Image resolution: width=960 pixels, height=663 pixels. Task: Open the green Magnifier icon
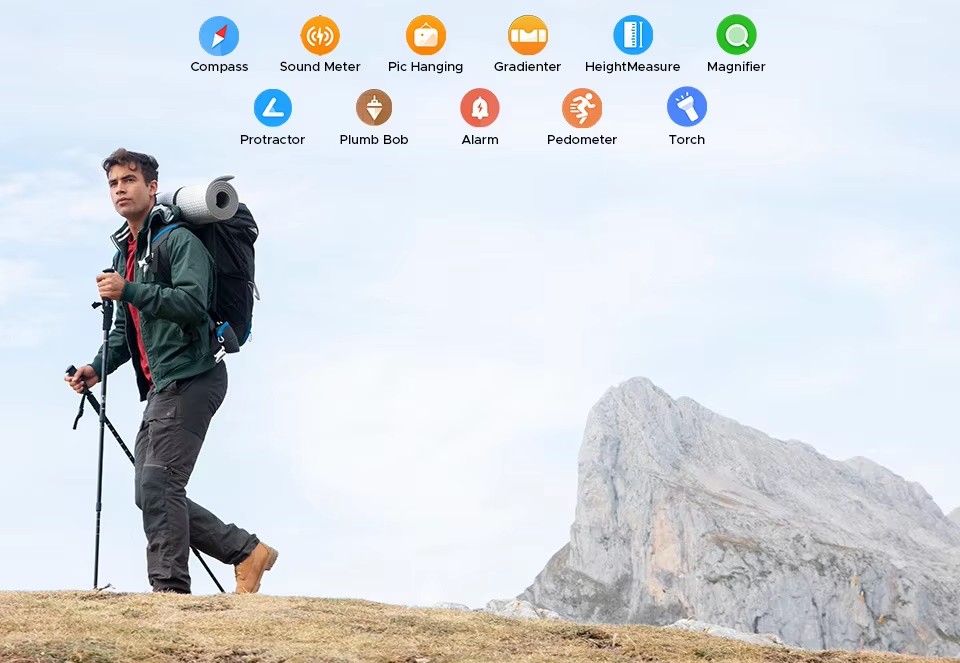736,36
